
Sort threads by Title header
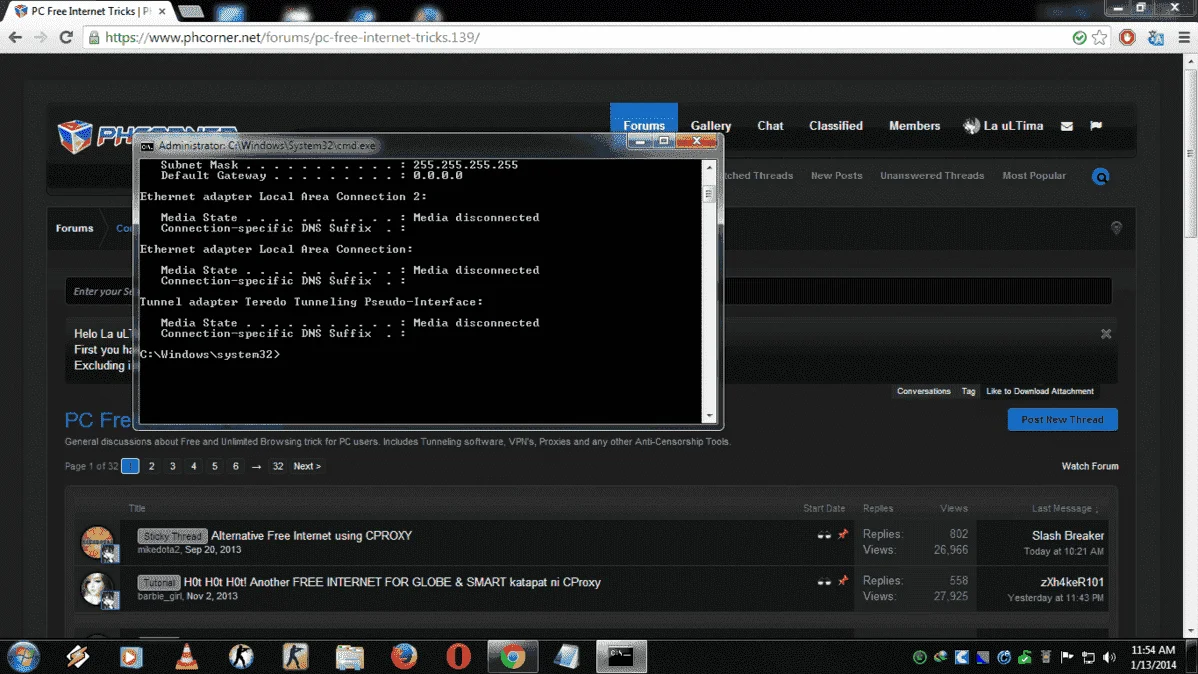point(137,508)
